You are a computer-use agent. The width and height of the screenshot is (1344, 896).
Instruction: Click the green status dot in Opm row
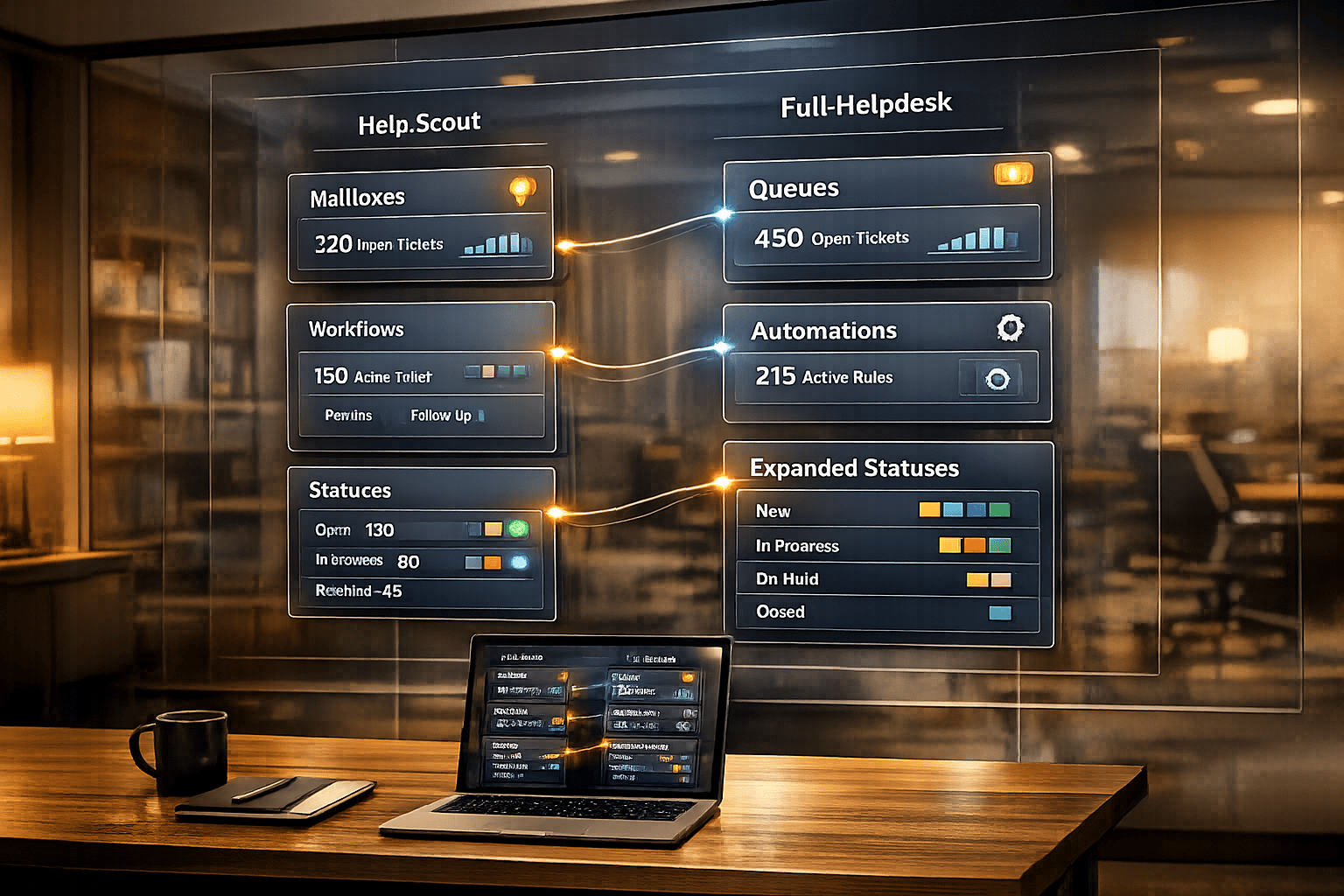519,528
